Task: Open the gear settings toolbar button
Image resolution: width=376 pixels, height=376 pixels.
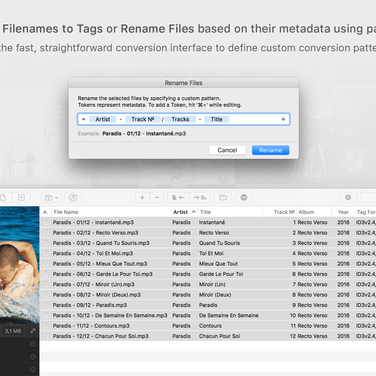Action: click(x=348, y=197)
